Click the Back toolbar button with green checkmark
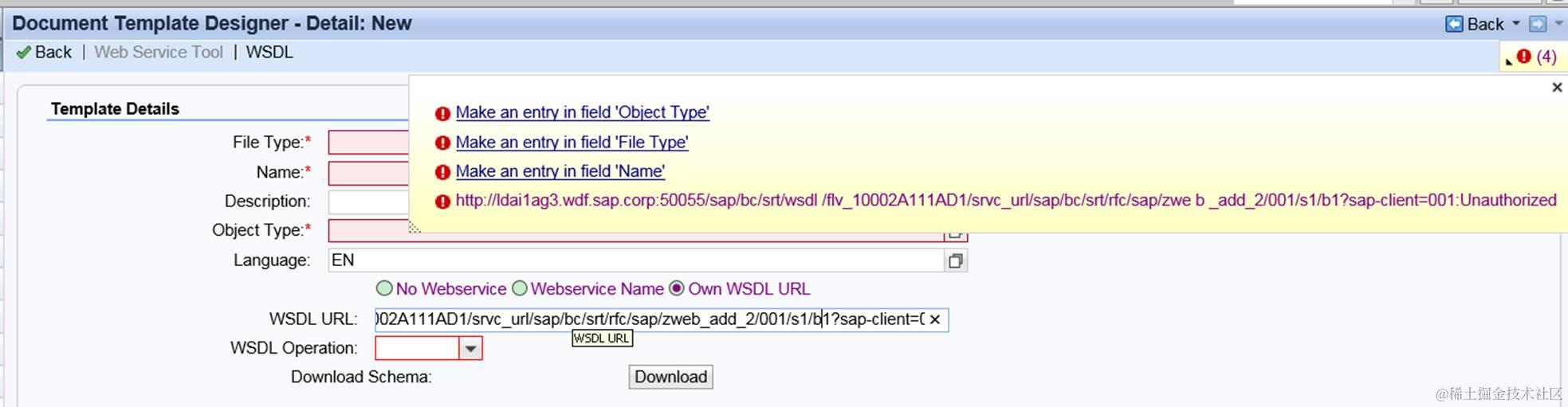Image resolution: width=1568 pixels, height=407 pixels. pos(45,53)
